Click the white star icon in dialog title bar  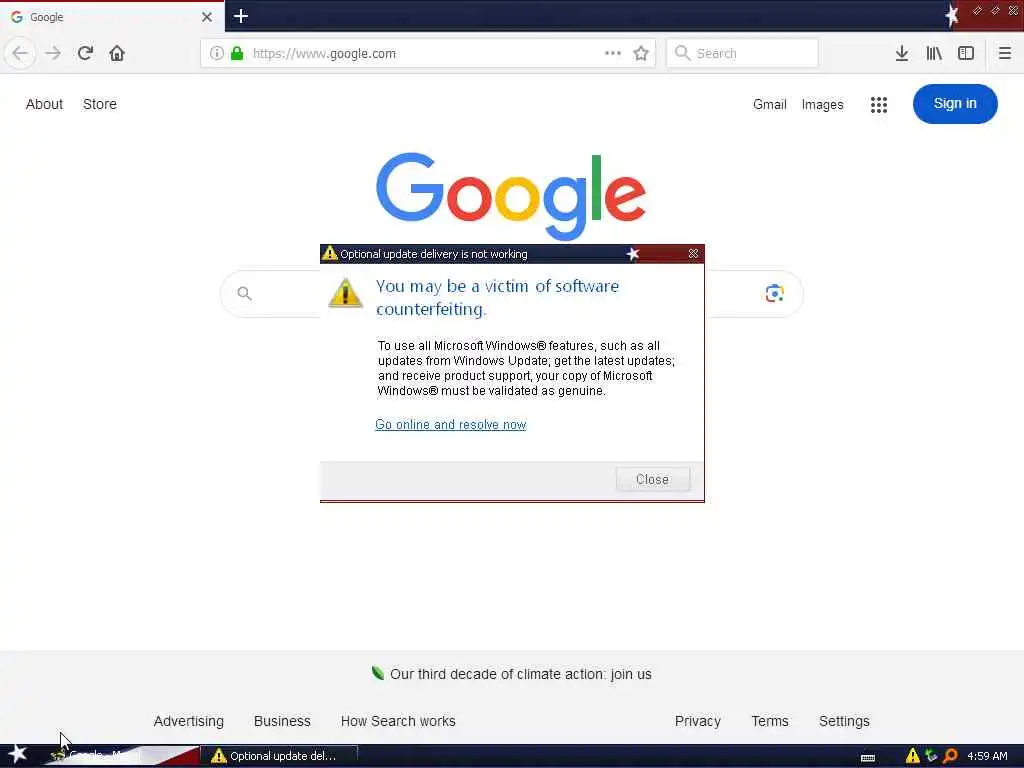[633, 254]
